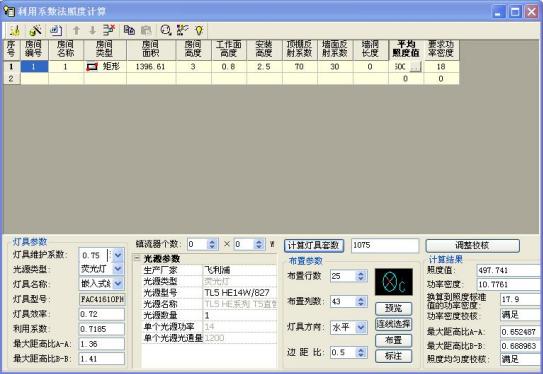Screen dimensions: 543x374
Task: Click the 灯具型号 field FAC41610PH
Action: click(102, 299)
